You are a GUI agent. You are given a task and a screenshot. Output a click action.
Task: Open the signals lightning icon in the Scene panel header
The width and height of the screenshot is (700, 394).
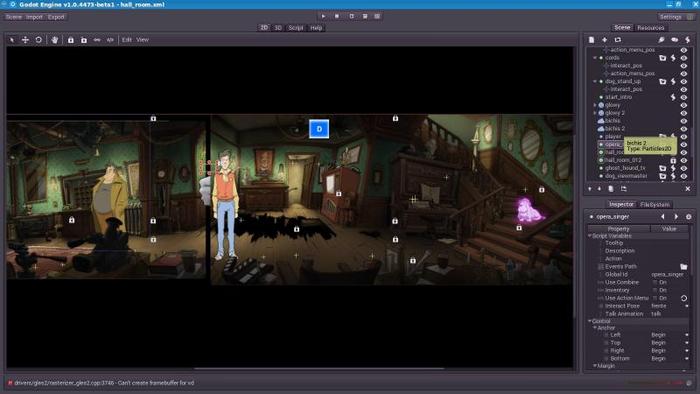point(688,40)
